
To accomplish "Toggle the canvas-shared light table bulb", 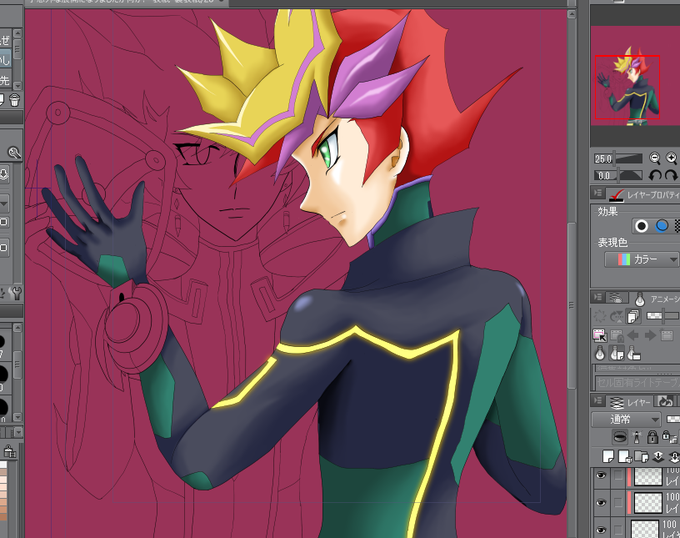I will tap(633, 354).
